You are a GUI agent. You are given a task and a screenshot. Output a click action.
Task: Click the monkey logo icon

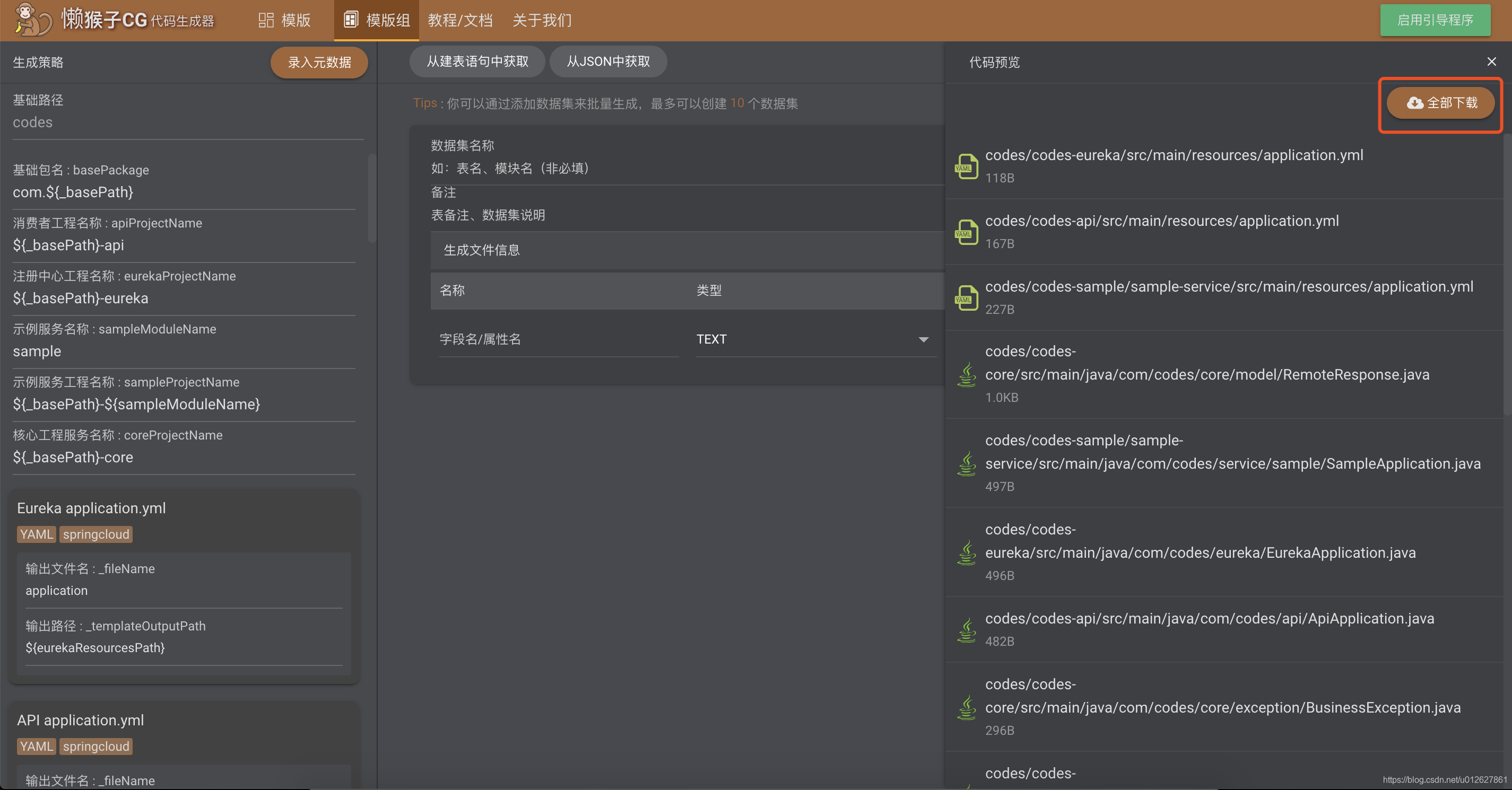33,20
